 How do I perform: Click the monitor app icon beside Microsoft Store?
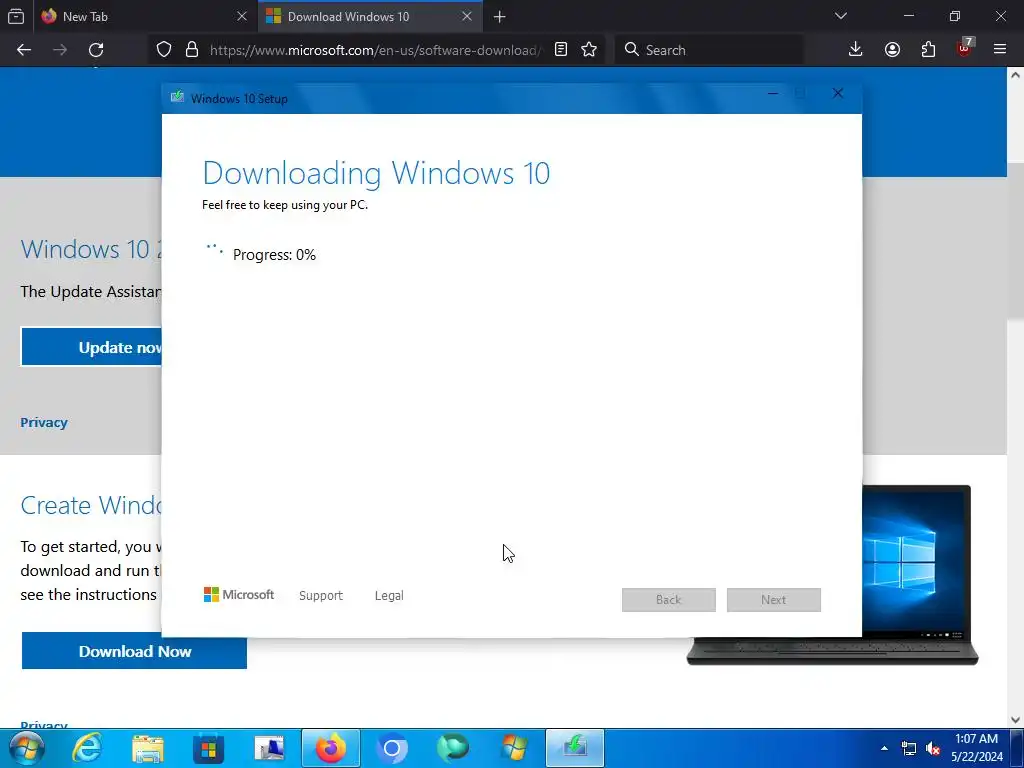pos(269,748)
